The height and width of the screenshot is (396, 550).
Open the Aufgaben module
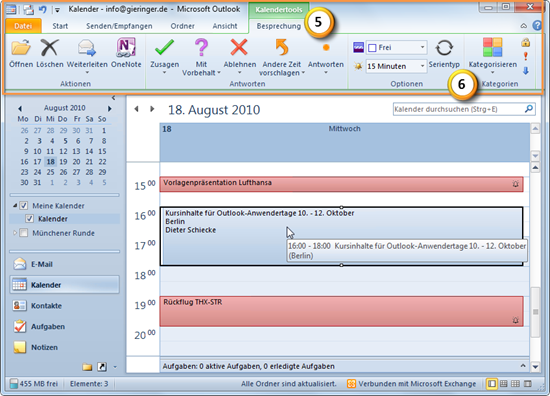point(65,327)
